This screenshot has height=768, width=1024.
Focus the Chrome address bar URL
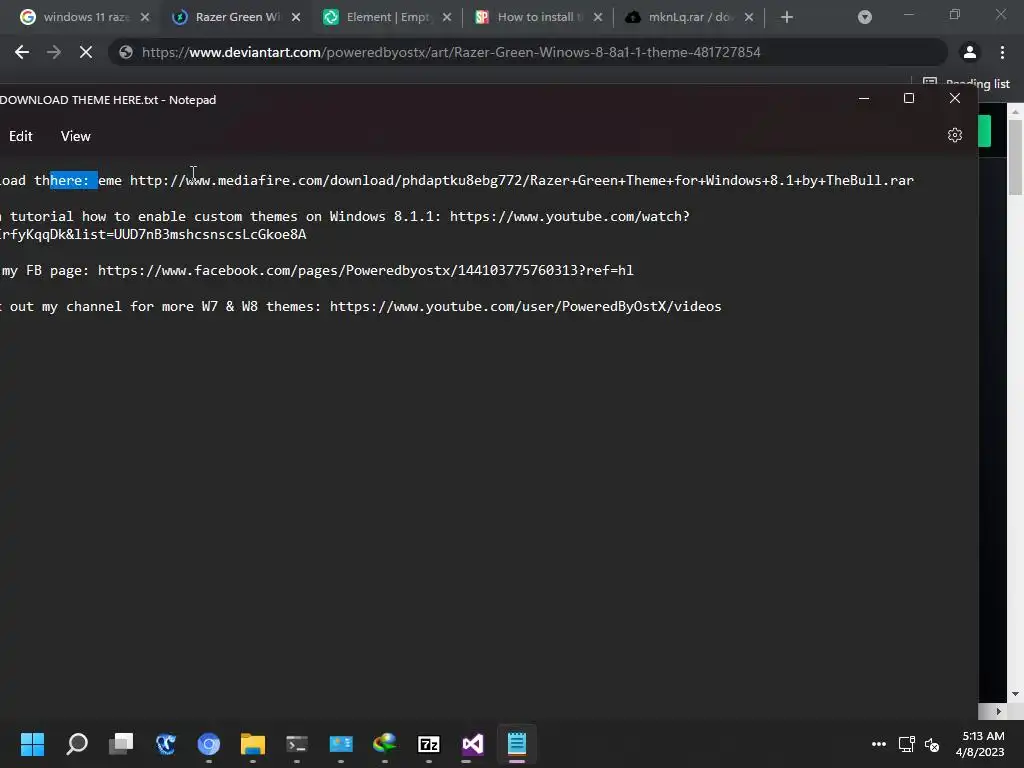(451, 52)
